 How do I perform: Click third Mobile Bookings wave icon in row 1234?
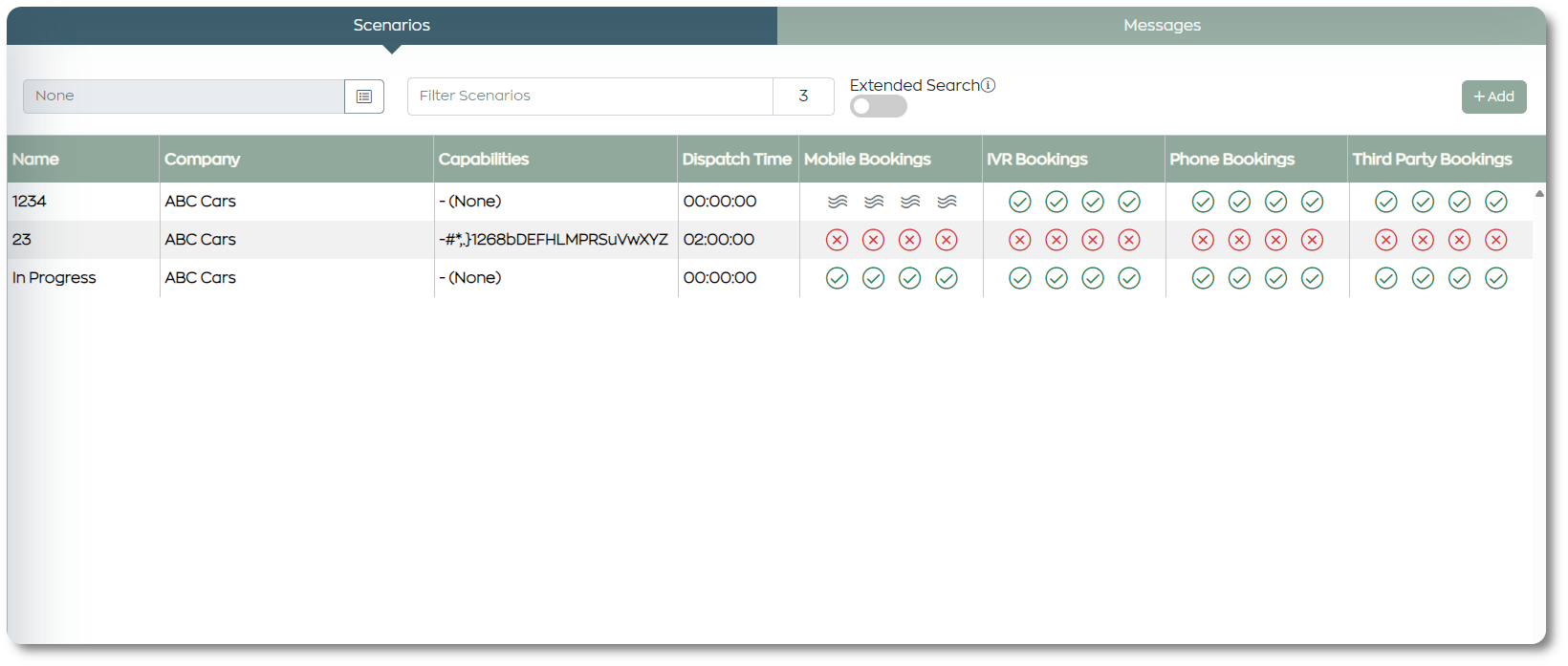coord(910,202)
